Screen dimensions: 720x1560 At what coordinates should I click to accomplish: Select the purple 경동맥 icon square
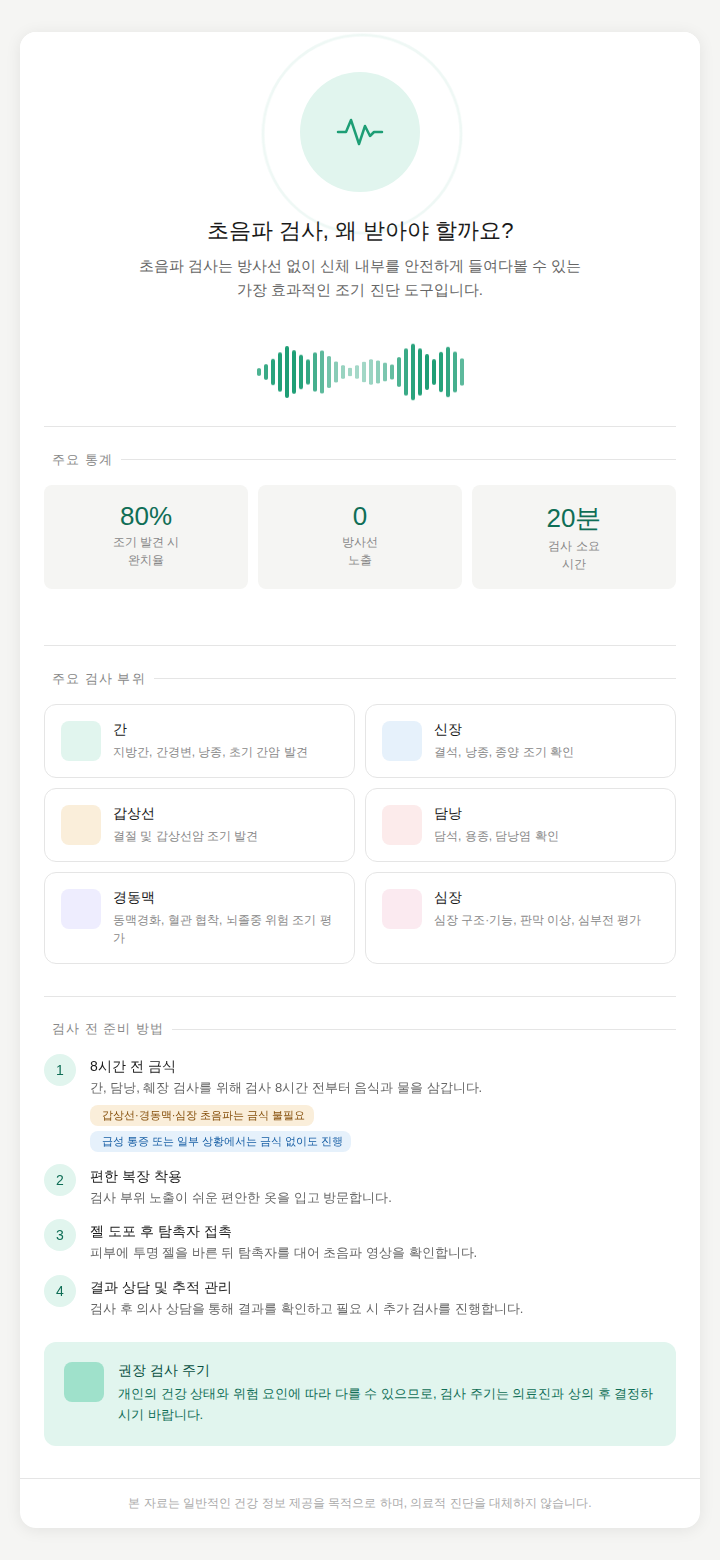tap(81, 909)
